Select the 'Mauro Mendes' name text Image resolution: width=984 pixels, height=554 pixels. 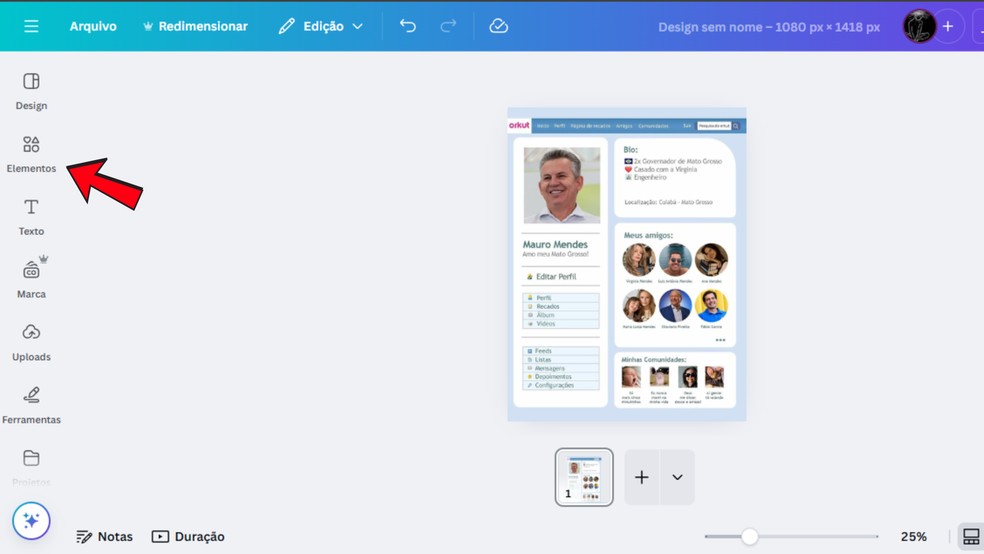coord(555,244)
